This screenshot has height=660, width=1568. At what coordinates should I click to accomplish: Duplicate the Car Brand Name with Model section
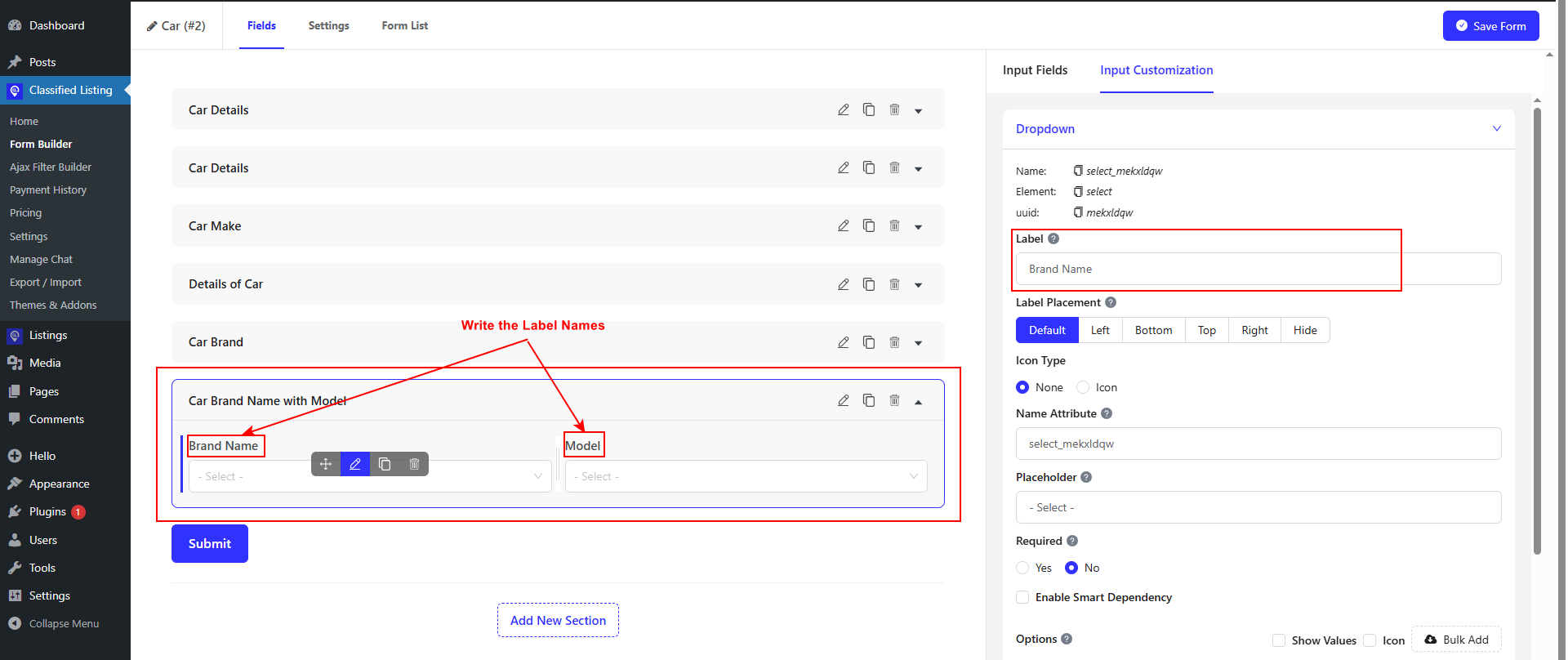click(869, 400)
